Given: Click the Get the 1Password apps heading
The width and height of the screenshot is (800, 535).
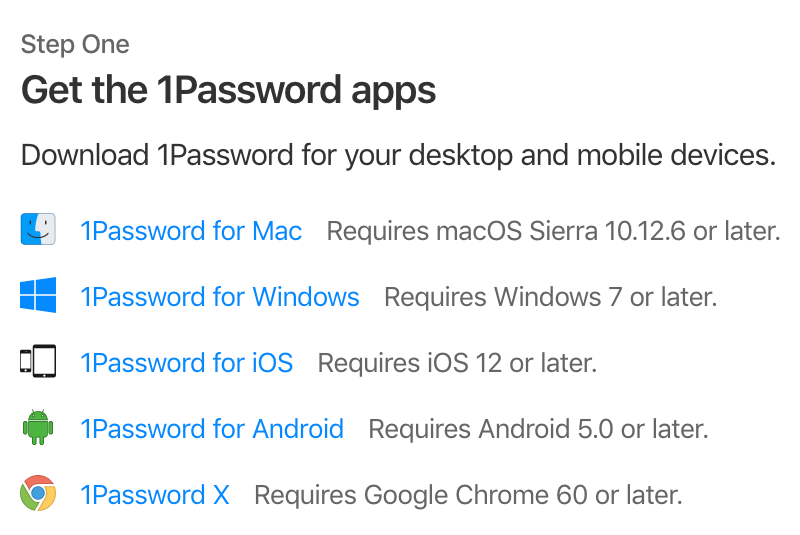Looking at the screenshot, I should tap(228, 90).
